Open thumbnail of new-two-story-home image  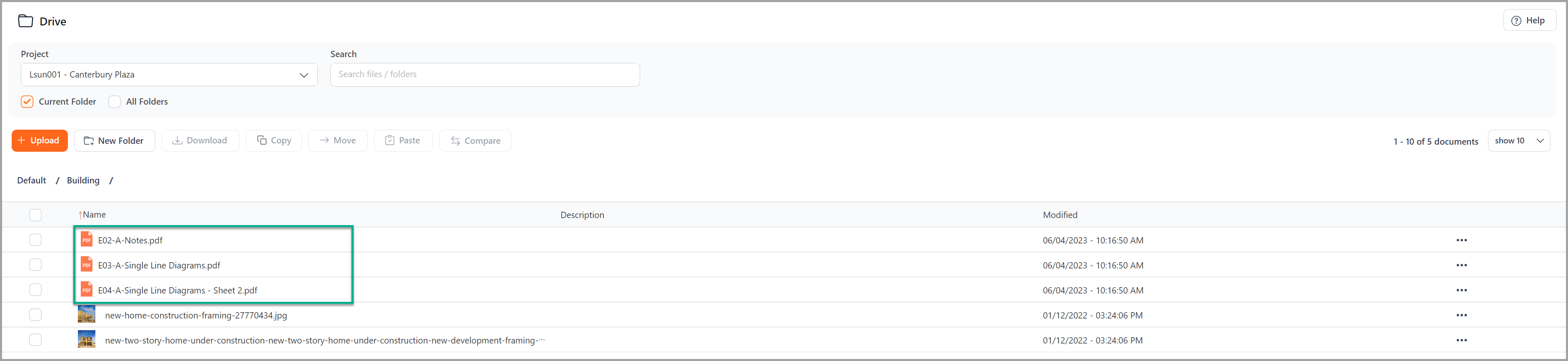click(x=87, y=339)
